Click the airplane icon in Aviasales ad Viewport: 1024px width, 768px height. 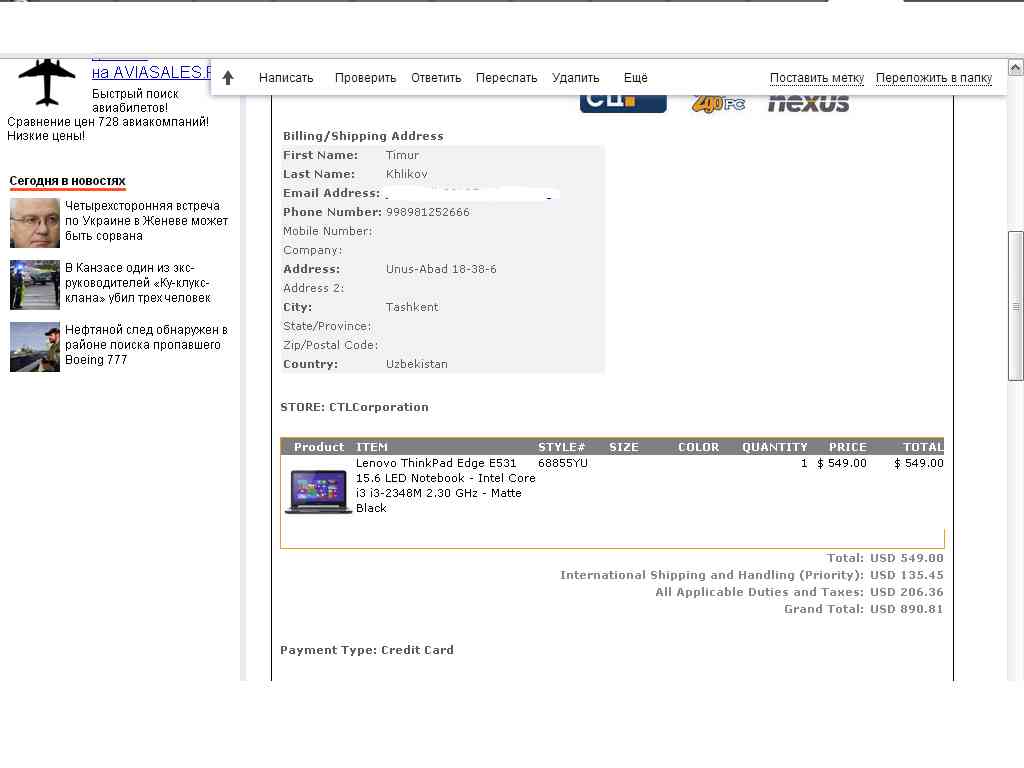[46, 82]
